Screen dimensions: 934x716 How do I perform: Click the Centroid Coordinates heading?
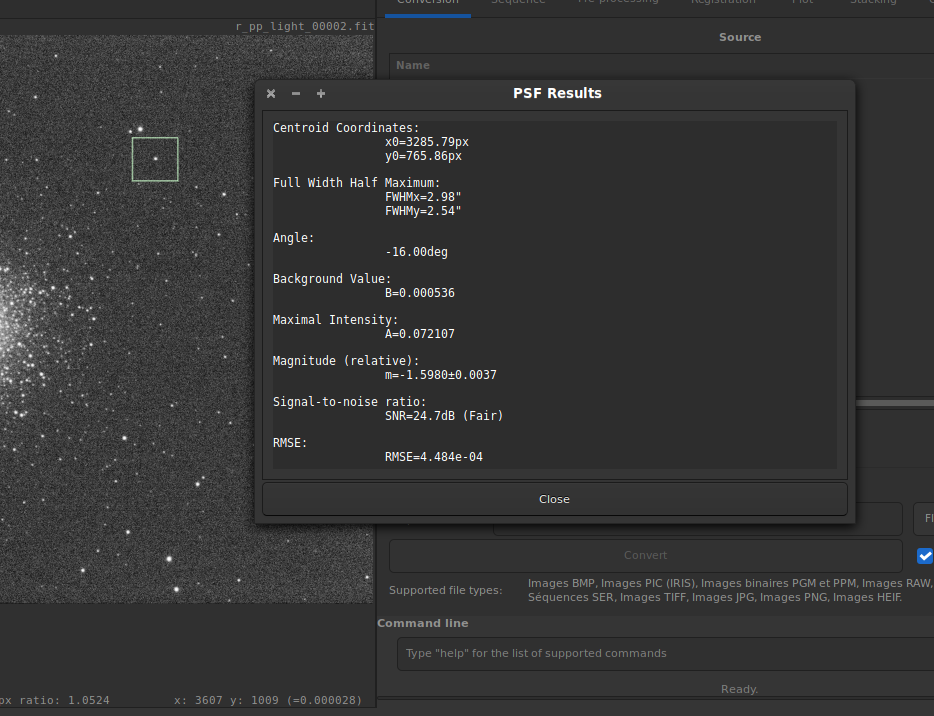point(346,128)
